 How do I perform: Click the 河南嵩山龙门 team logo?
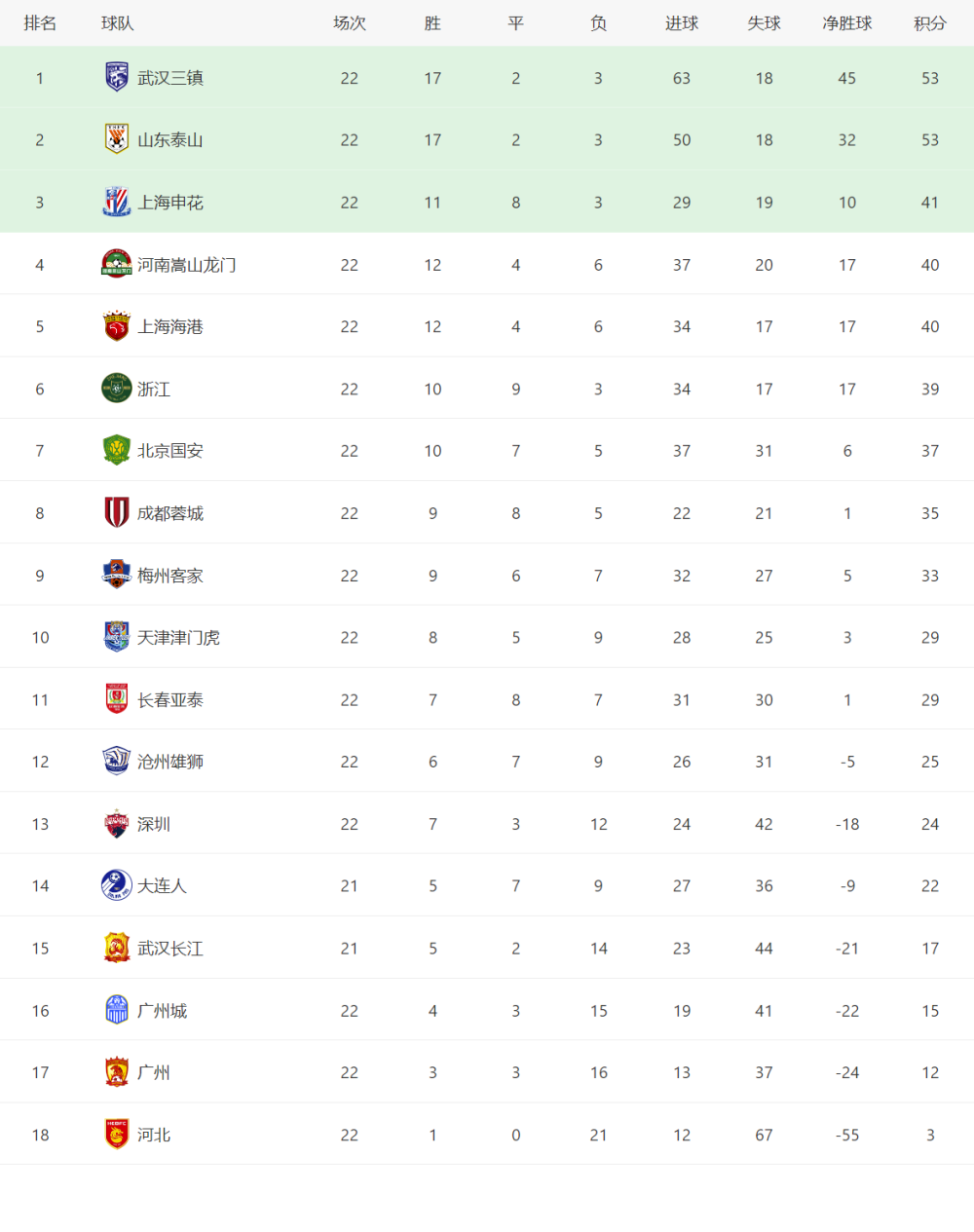click(x=117, y=264)
